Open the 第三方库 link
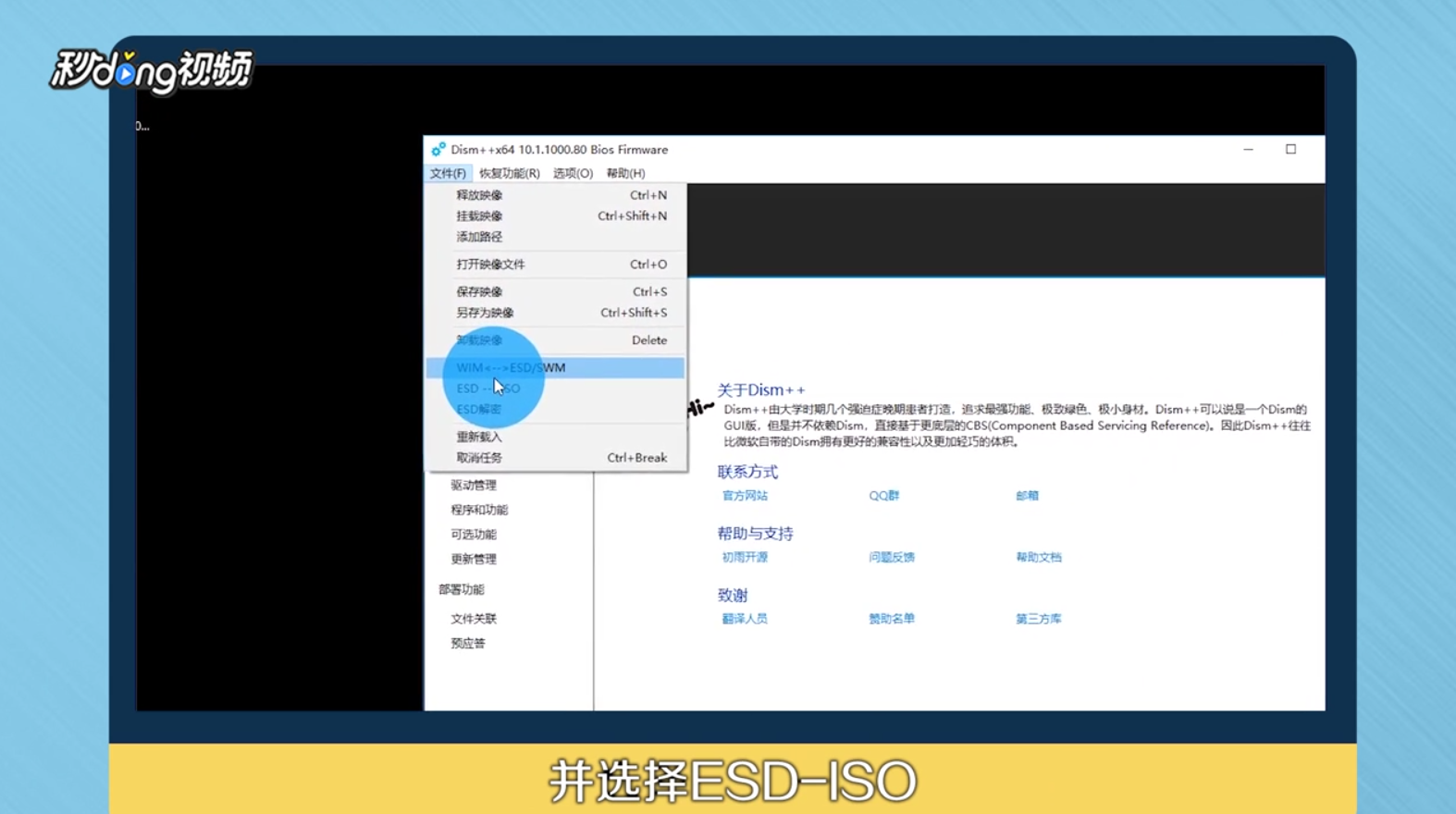The width and height of the screenshot is (1456, 814). [x=1039, y=619]
